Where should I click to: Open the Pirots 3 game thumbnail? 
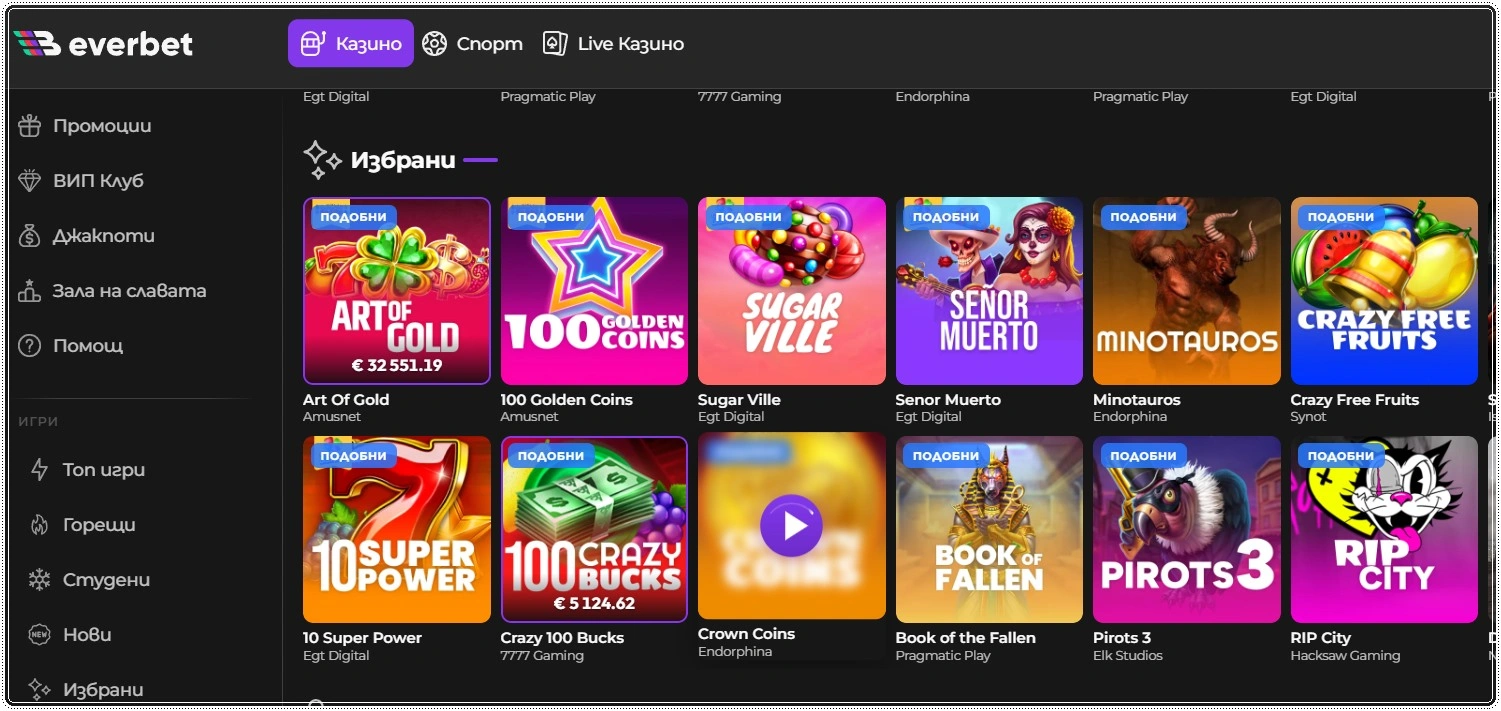[x=1187, y=530]
